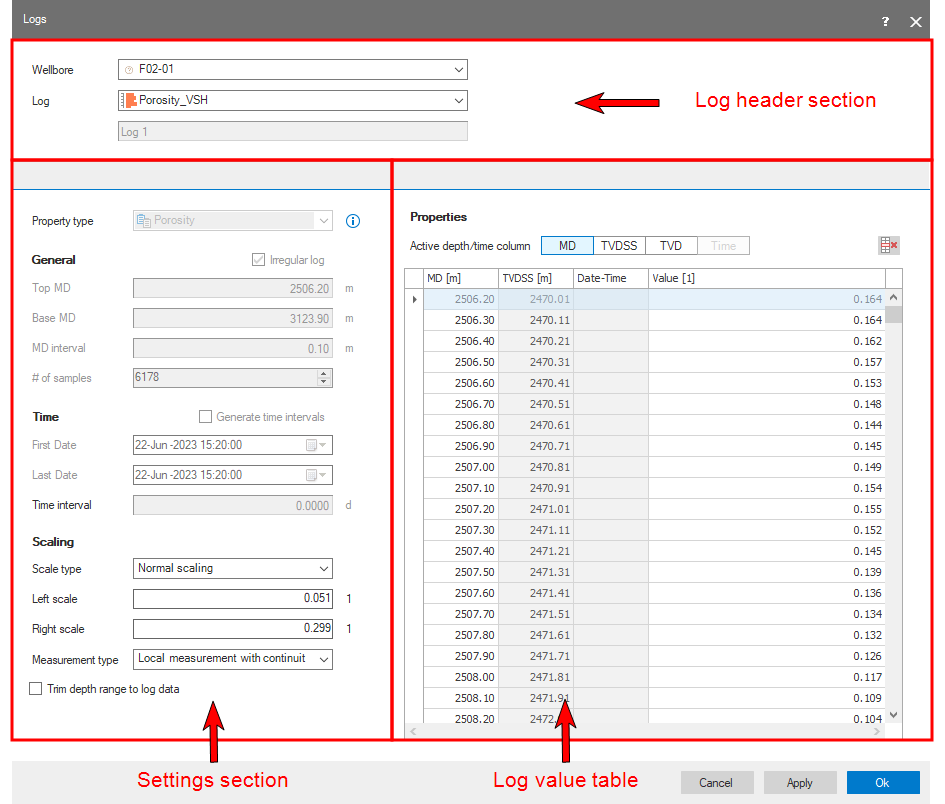945x804 pixels.
Task: Click the Left scale input field
Action: coord(233,599)
